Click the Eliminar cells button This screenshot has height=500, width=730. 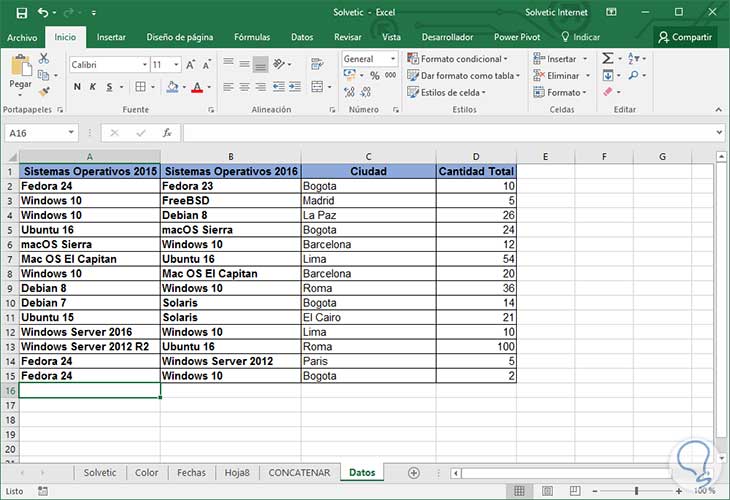561,75
